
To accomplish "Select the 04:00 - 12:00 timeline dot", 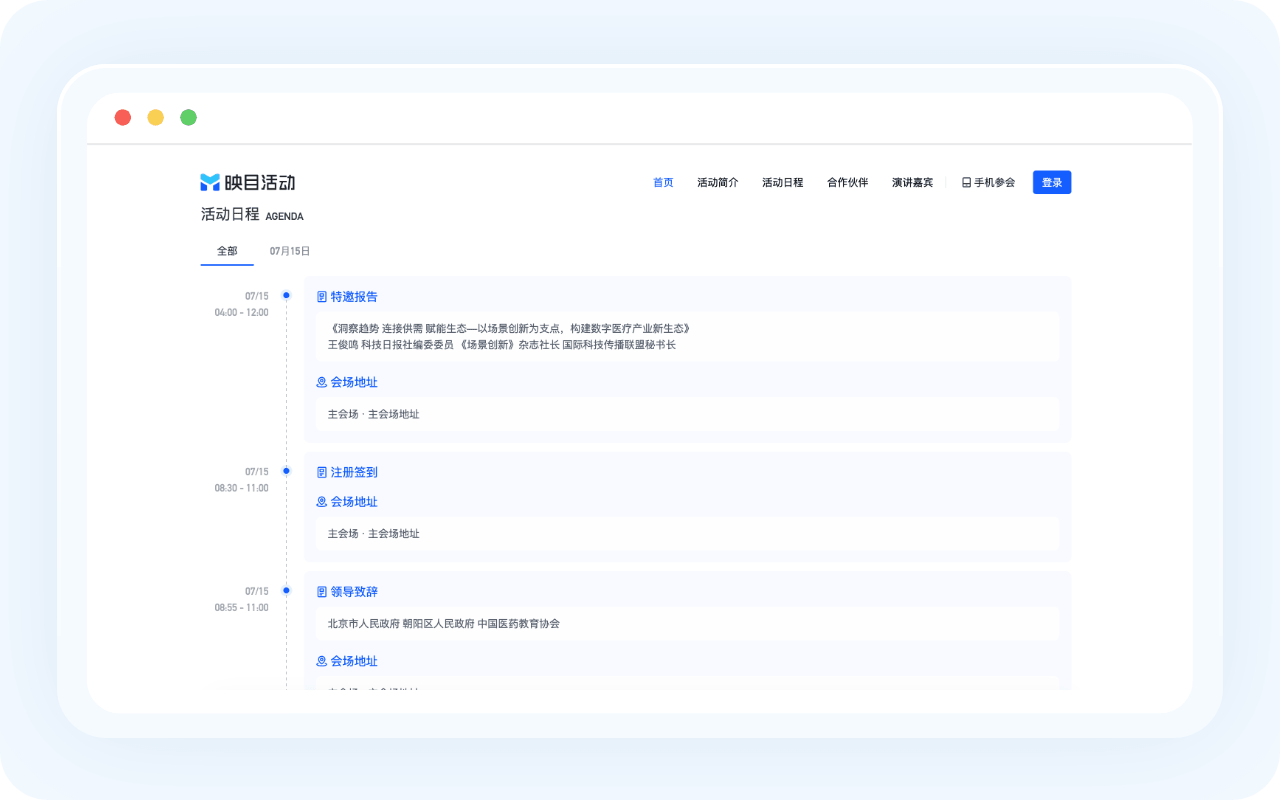I will point(286,295).
